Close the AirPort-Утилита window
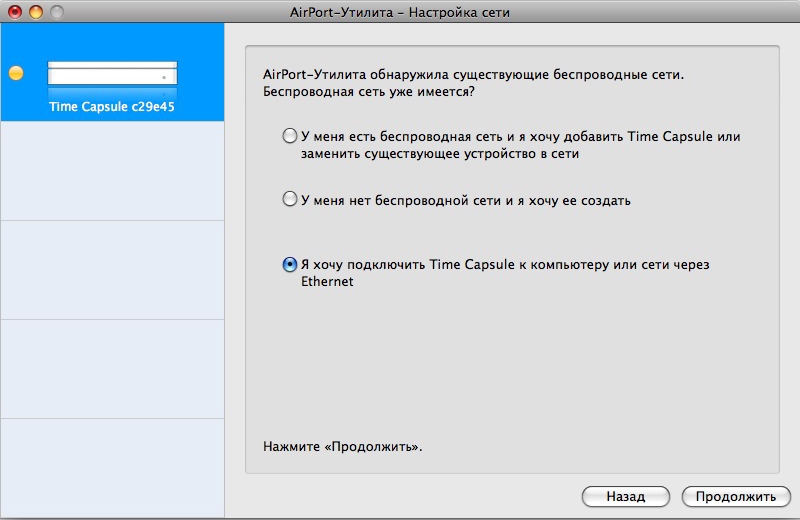This screenshot has height=520, width=800. 15,12
